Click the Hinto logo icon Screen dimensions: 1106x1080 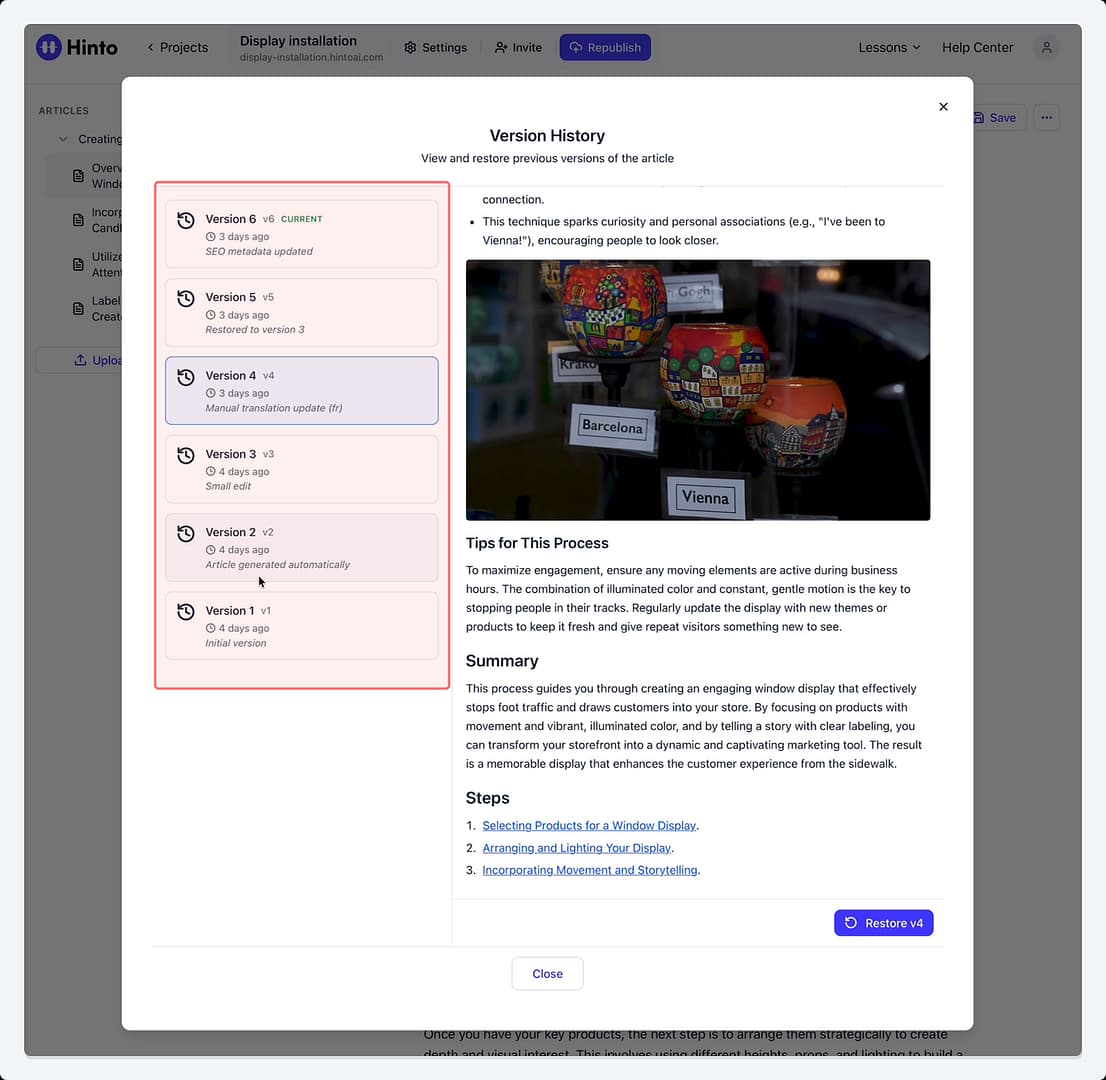[49, 47]
